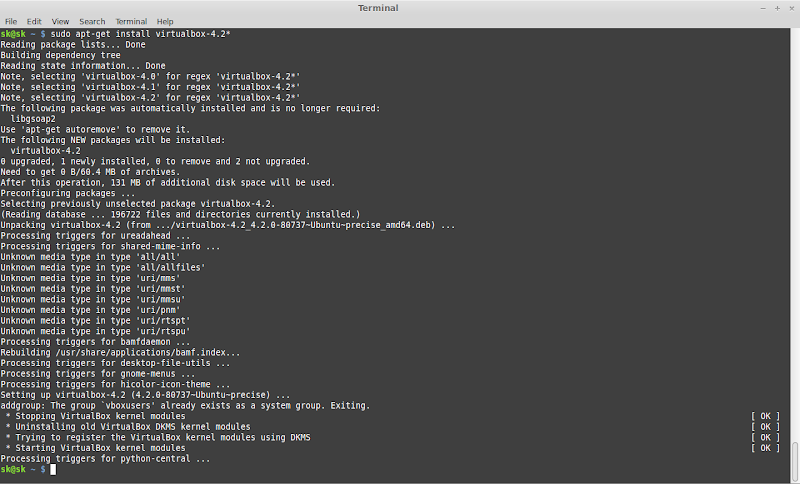
Task: Click '* Trying to register the VirtualBox kernel modules'
Action: click(158, 438)
